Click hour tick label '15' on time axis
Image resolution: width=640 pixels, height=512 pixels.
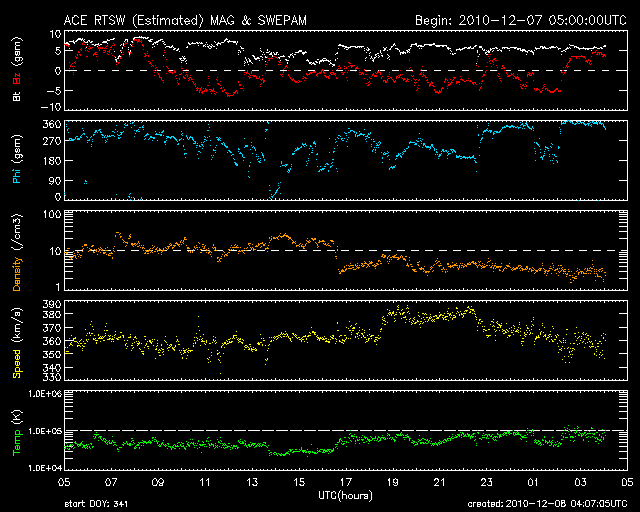[299, 482]
